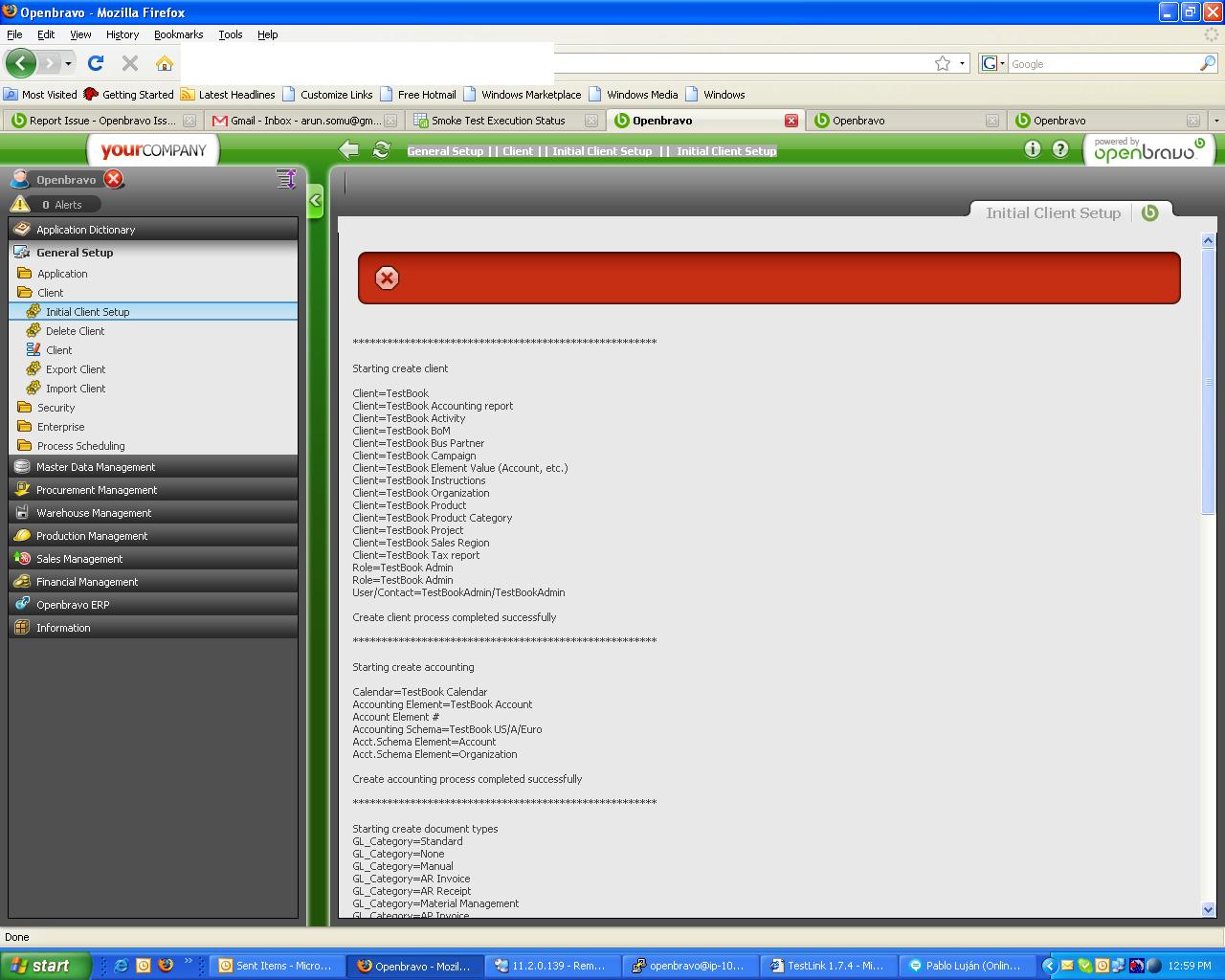Switch to the Gmail Inbox tab
Screen dimensions: 1225x980
point(304,121)
